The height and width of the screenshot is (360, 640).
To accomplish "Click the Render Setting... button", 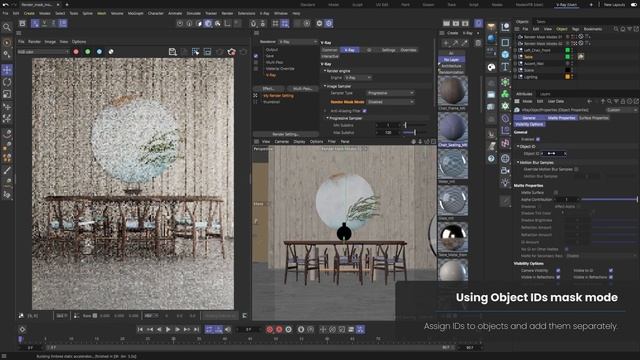I will tap(285, 134).
